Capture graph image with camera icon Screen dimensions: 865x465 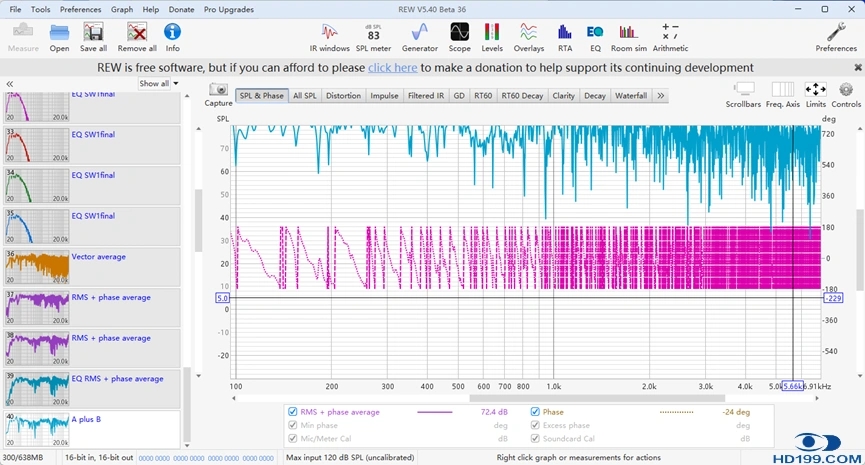[218, 94]
